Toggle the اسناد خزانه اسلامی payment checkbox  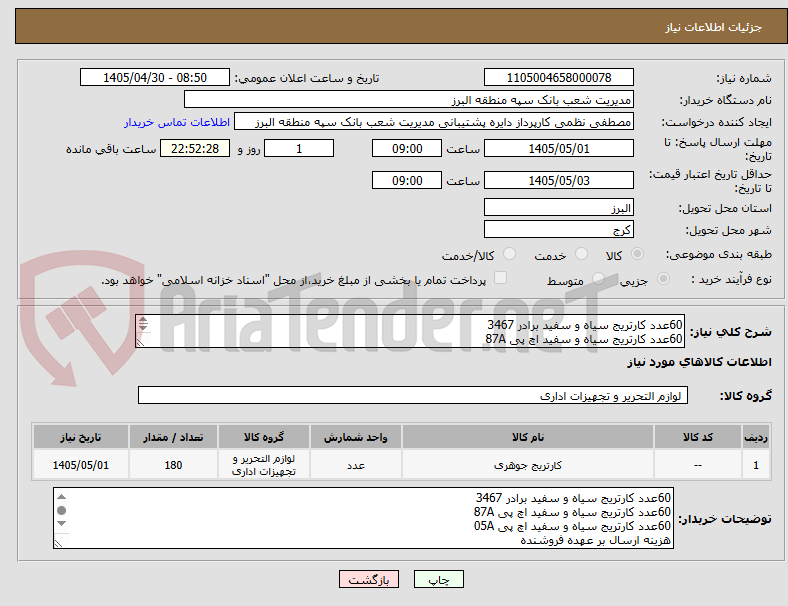pos(501,278)
